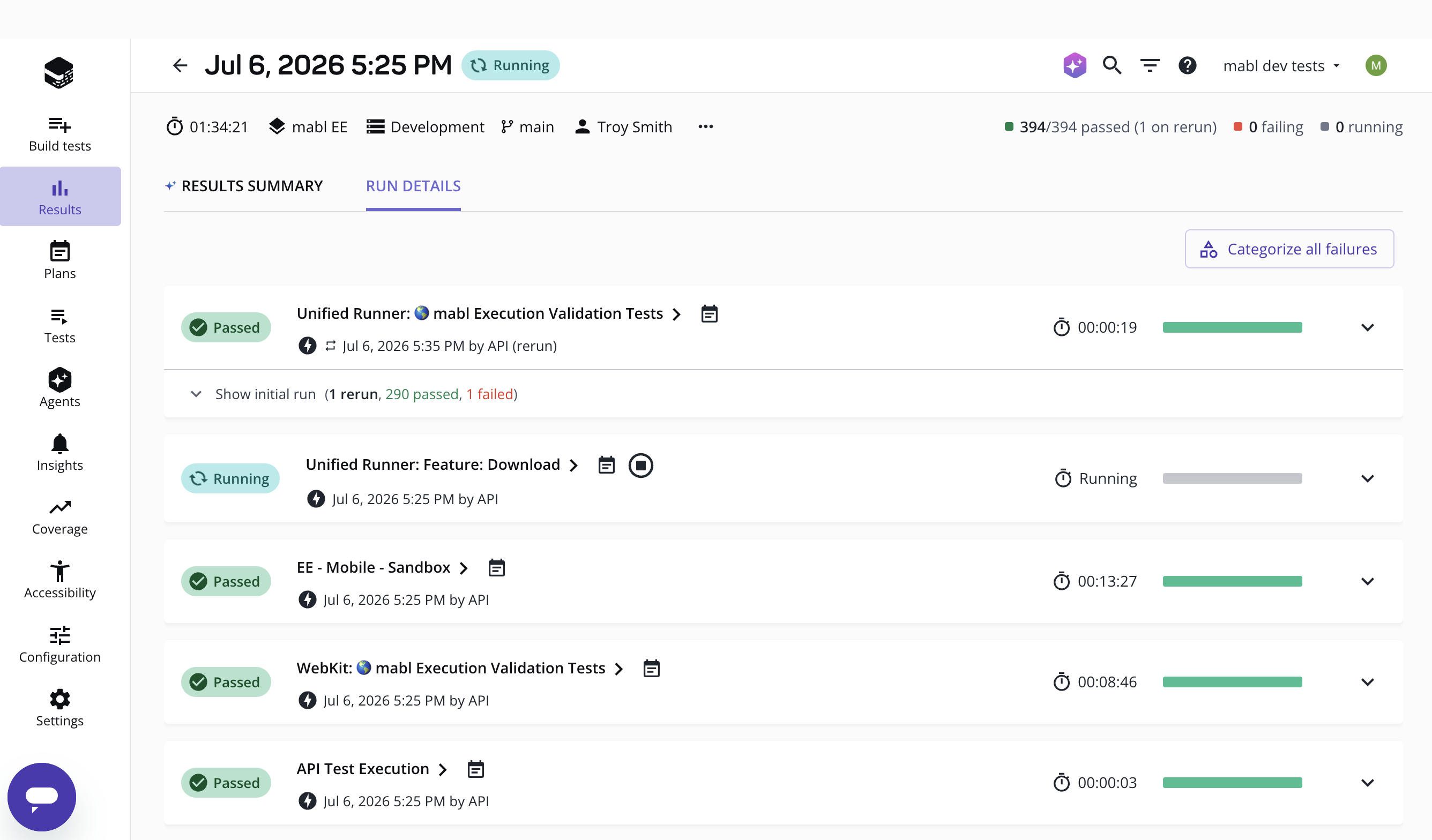
Task: Expand the API Test Execution row
Action: coord(1367,782)
